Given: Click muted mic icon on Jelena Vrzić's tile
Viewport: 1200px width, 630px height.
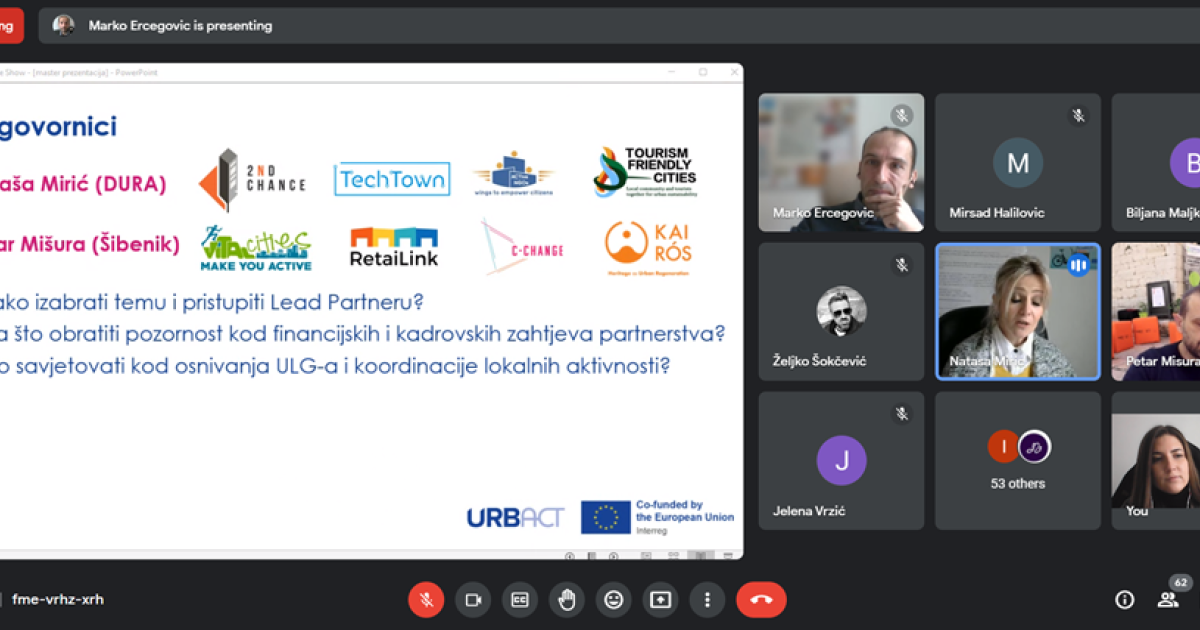Looking at the screenshot, I should [902, 414].
